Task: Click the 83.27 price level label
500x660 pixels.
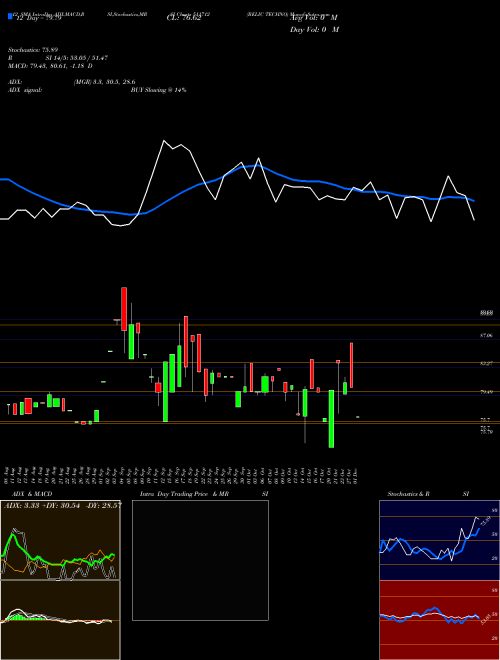Action: pos(486,363)
